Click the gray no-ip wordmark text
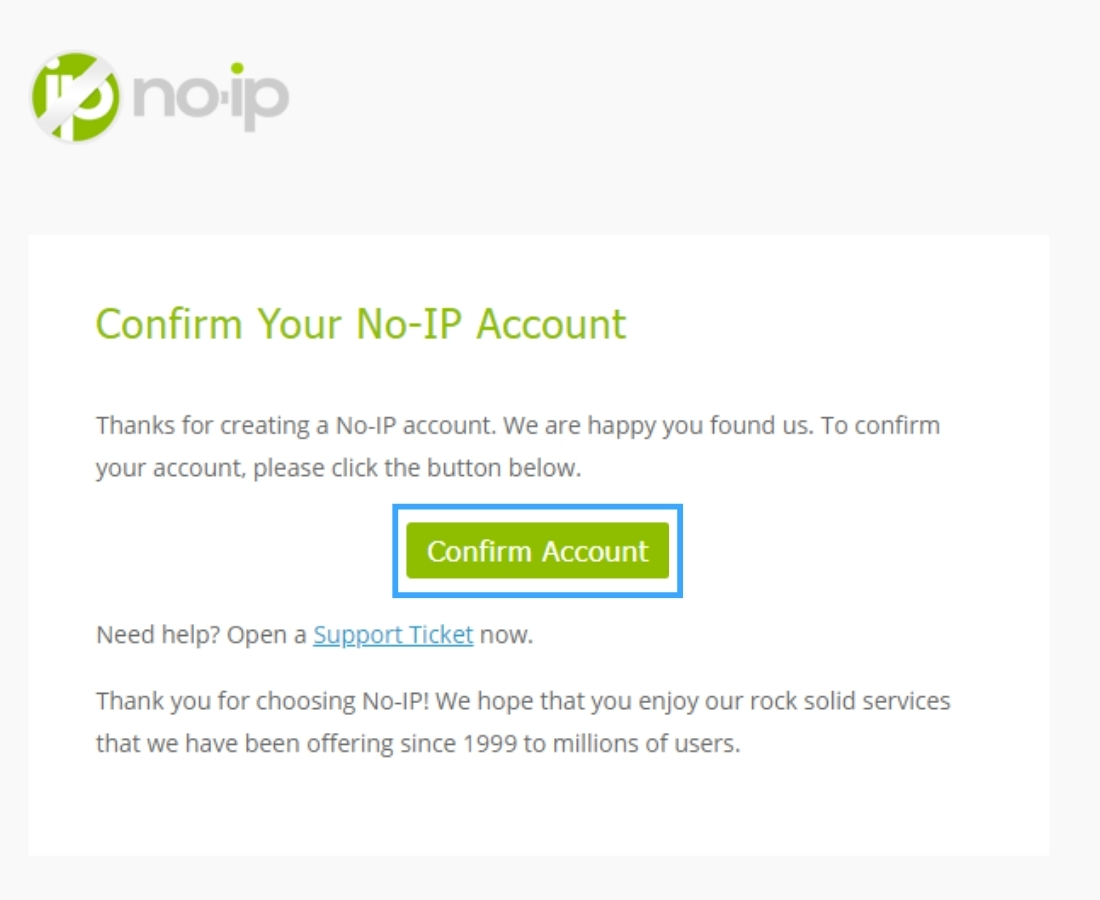The width and height of the screenshot is (1100, 900). 212,98
